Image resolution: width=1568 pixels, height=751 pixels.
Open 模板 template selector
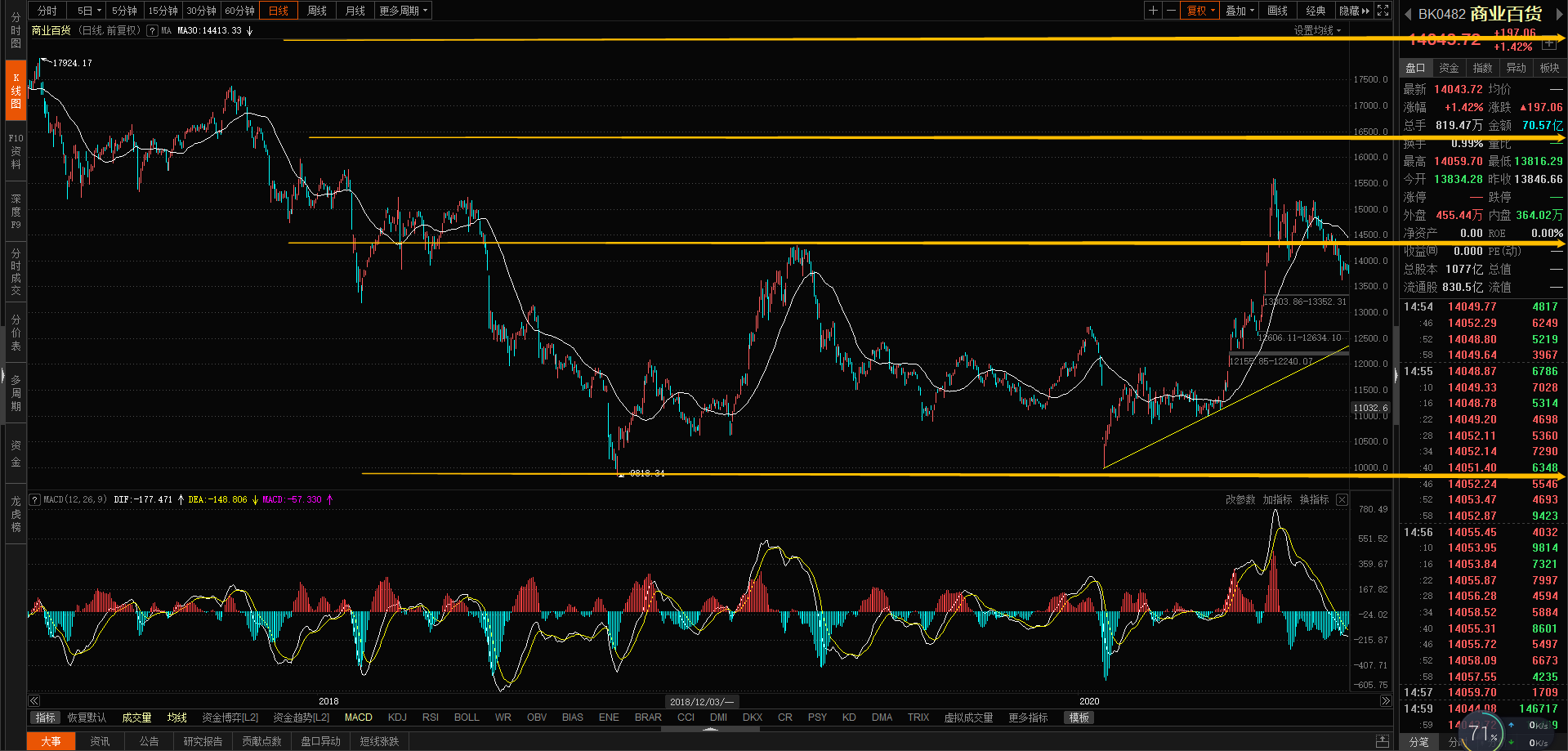pos(1079,717)
